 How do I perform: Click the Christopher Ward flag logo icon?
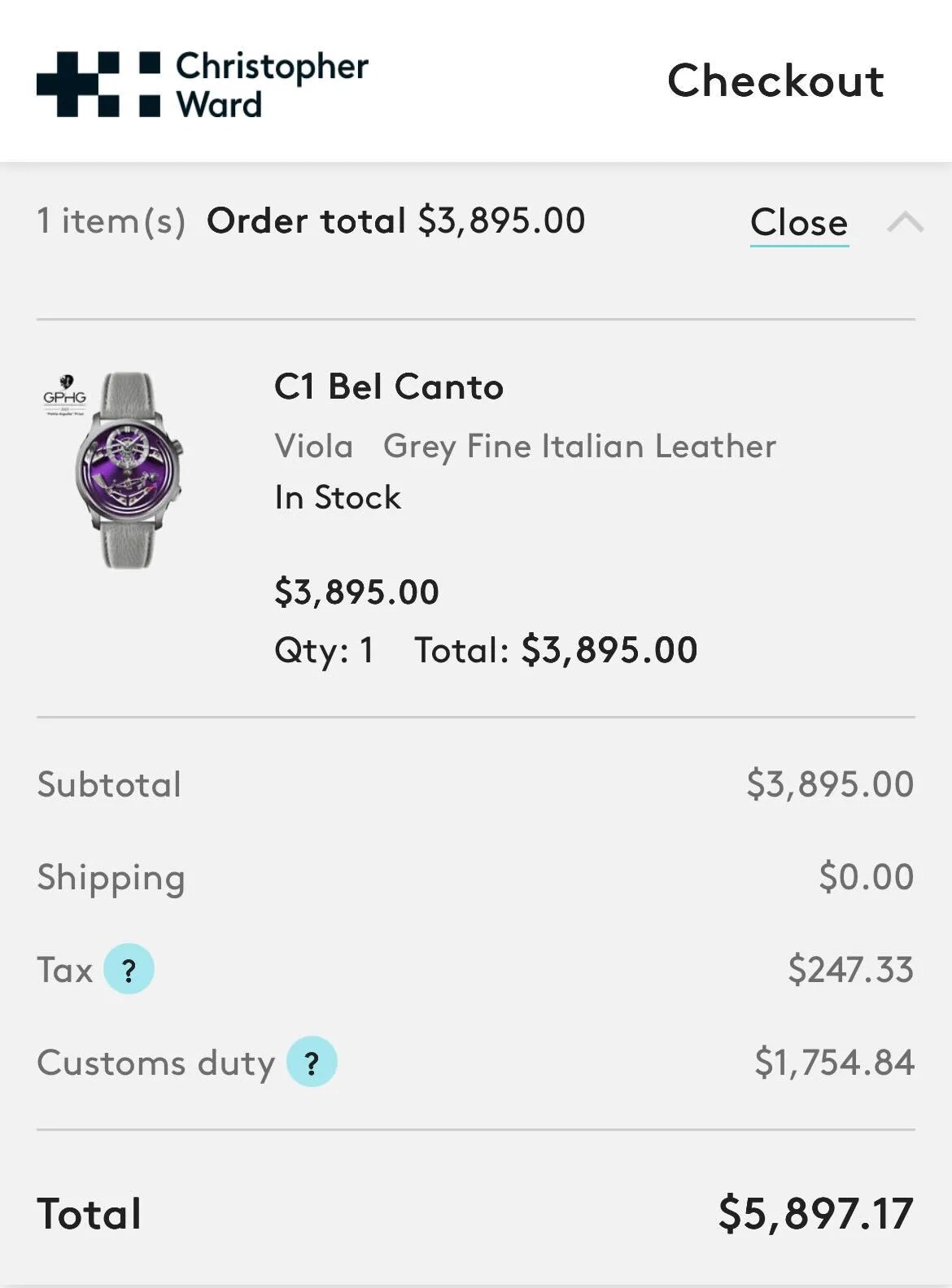(x=98, y=84)
